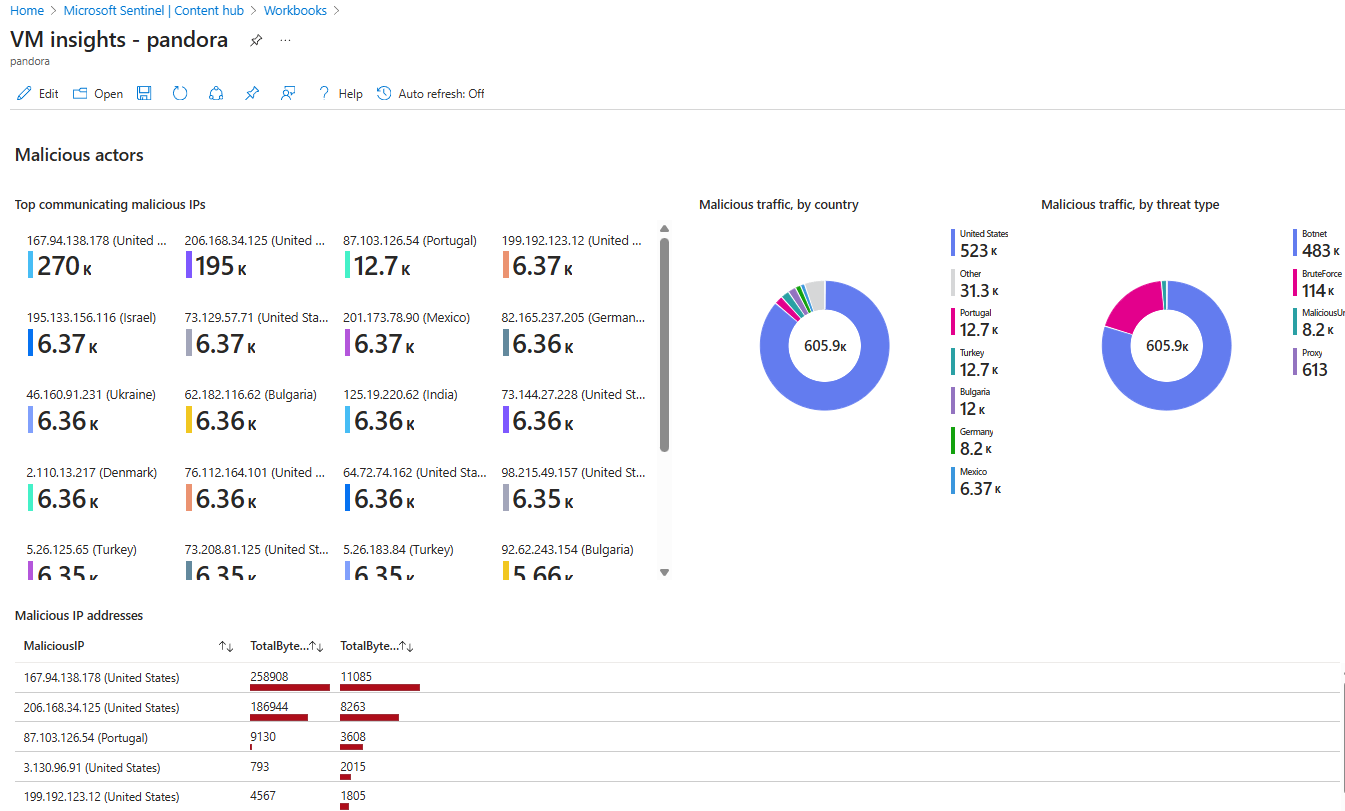This screenshot has height=811, width=1345.
Task: Select the 87.103.126.54 (Portugal) table row
Action: click(x=86, y=738)
